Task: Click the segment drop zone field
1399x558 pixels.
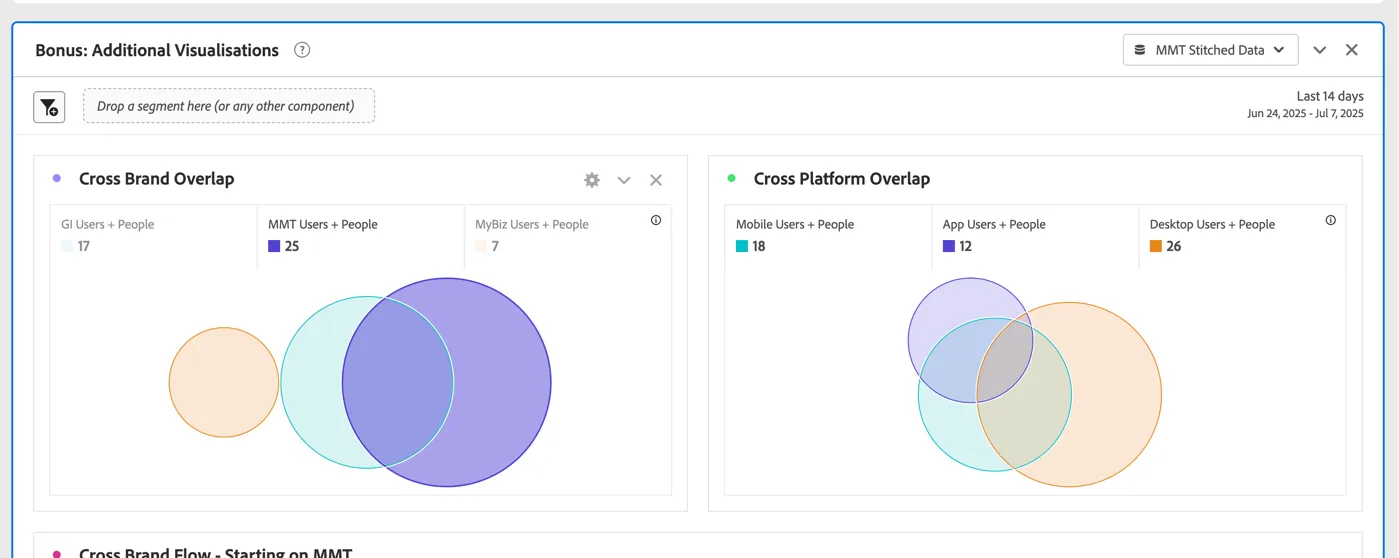Action: [229, 106]
